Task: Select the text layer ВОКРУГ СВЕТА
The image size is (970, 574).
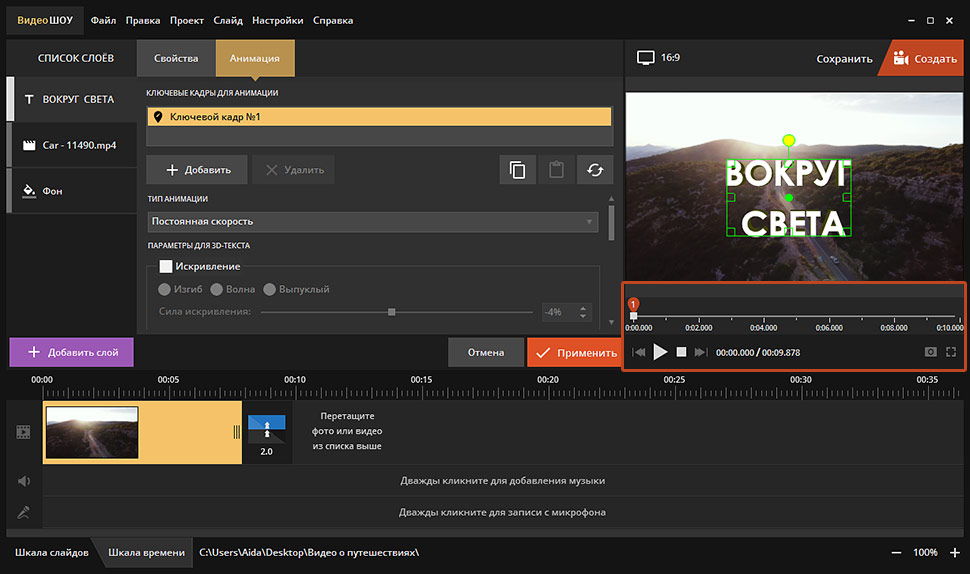Action: pos(72,99)
